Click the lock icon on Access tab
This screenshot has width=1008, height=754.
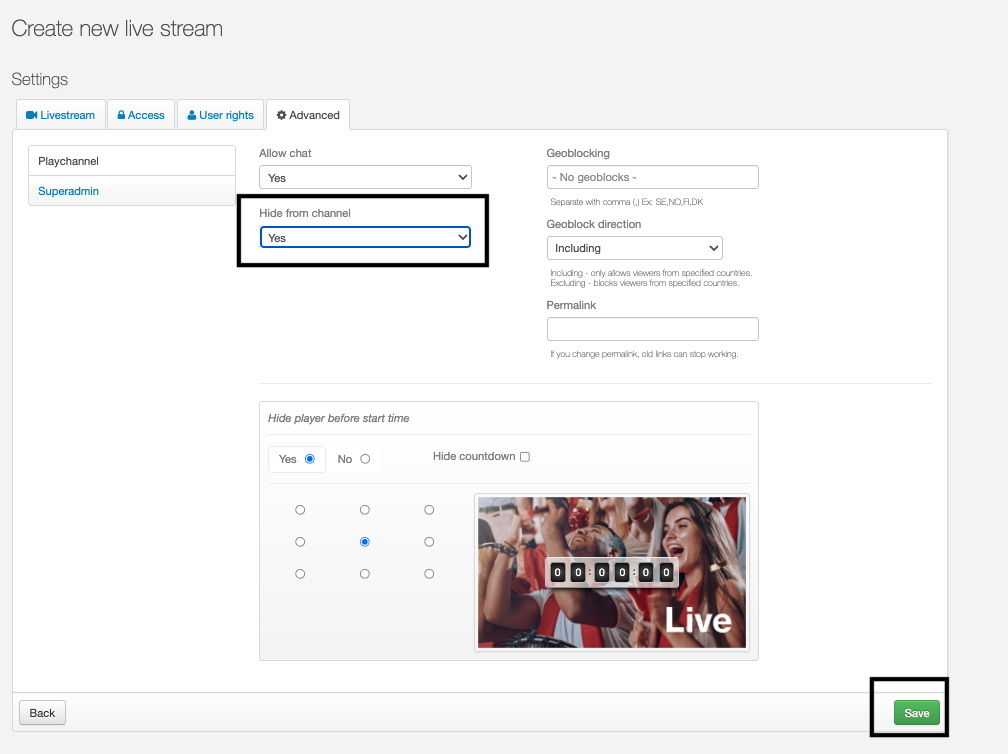[121, 115]
